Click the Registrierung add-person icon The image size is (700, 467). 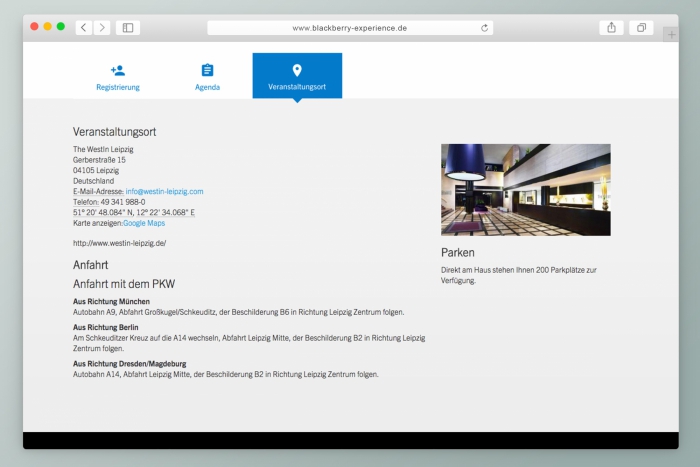(118, 70)
